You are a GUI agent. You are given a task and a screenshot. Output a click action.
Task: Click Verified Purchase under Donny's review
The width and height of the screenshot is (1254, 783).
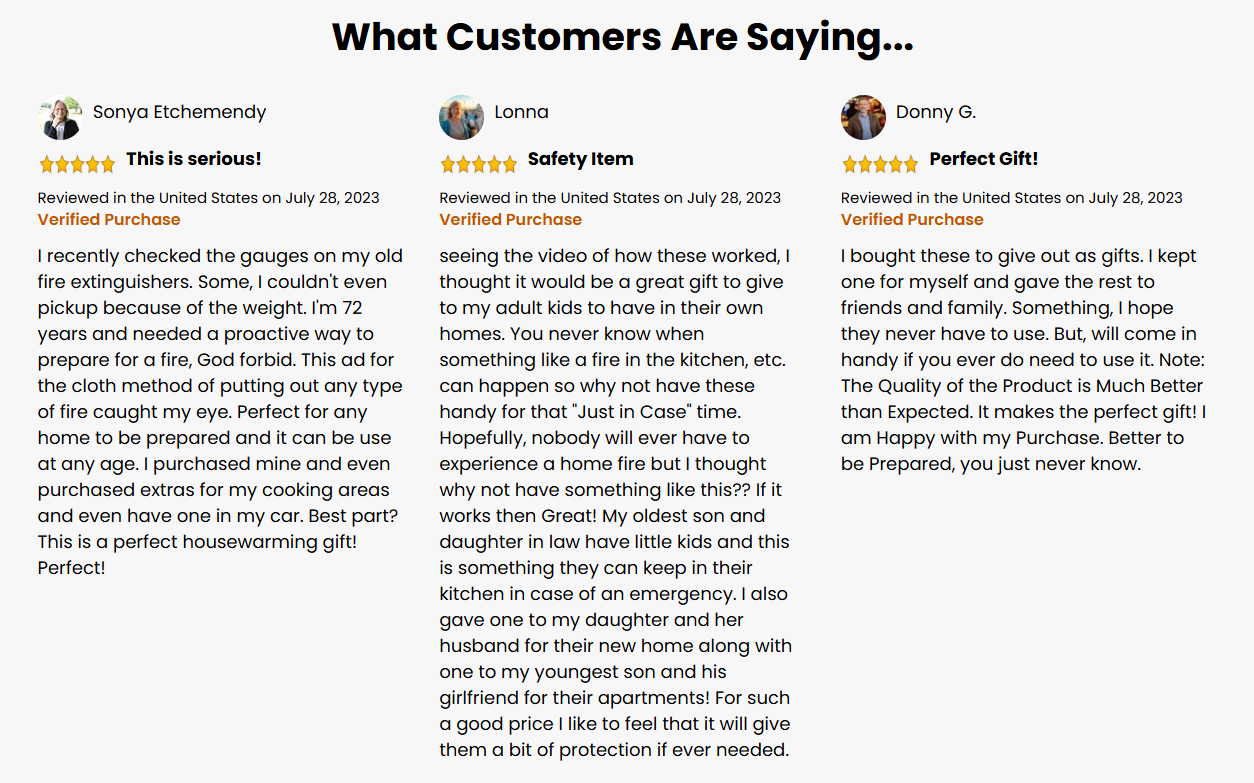(912, 220)
